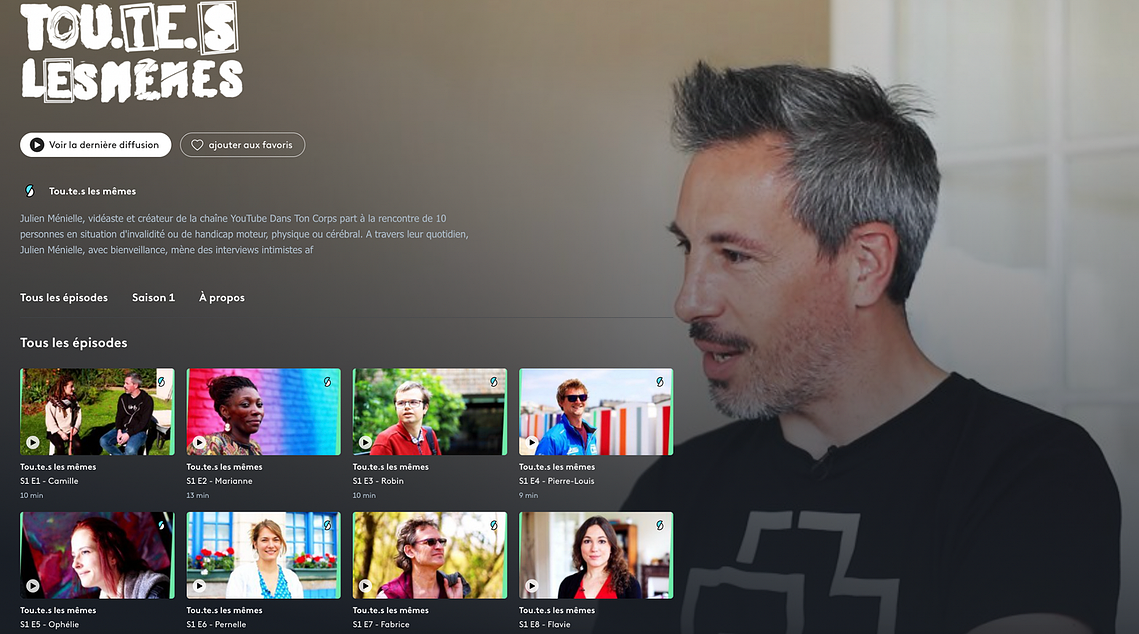This screenshot has width=1139, height=634.
Task: Click the 9 min duration under Pierre-Louis
Action: click(529, 495)
